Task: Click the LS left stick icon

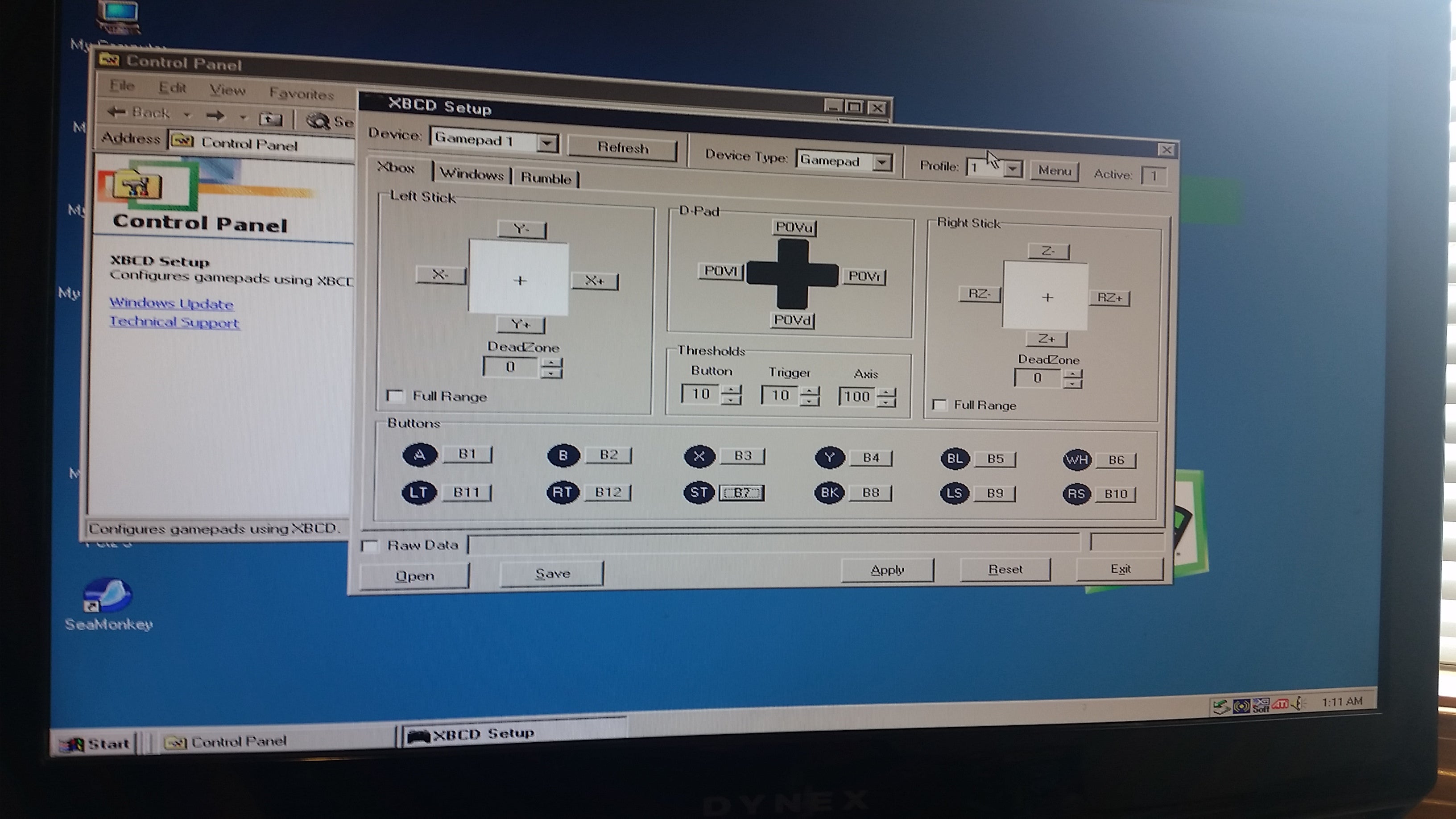Action: 955,493
